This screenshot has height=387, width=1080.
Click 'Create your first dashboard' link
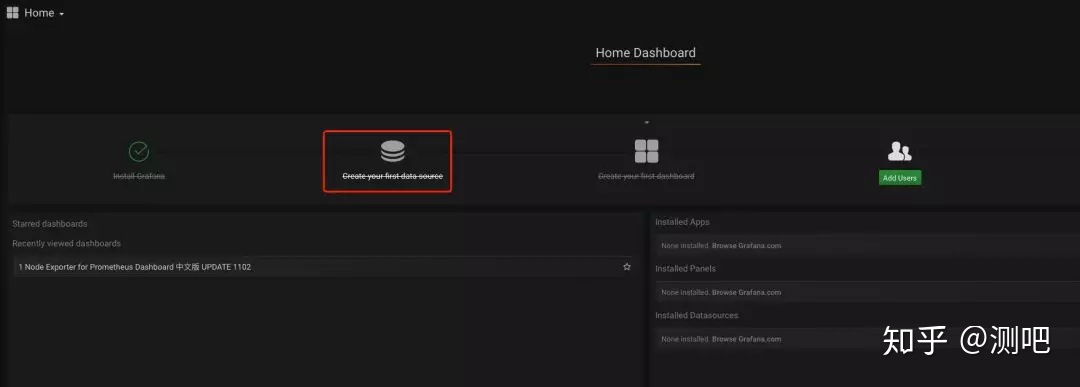[646, 176]
